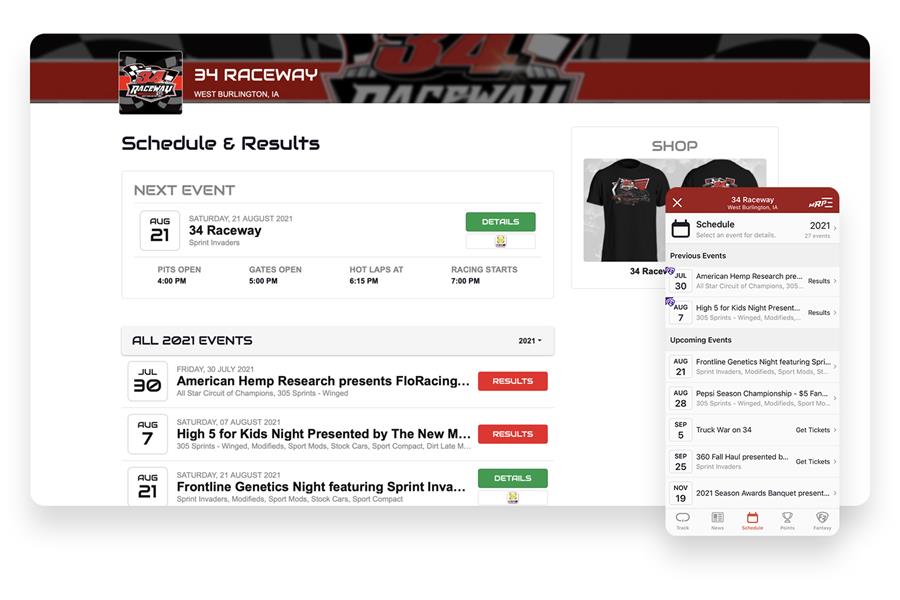Open the Track tab icon in the mobile bar
The width and height of the screenshot is (900, 600).
[x=682, y=521]
